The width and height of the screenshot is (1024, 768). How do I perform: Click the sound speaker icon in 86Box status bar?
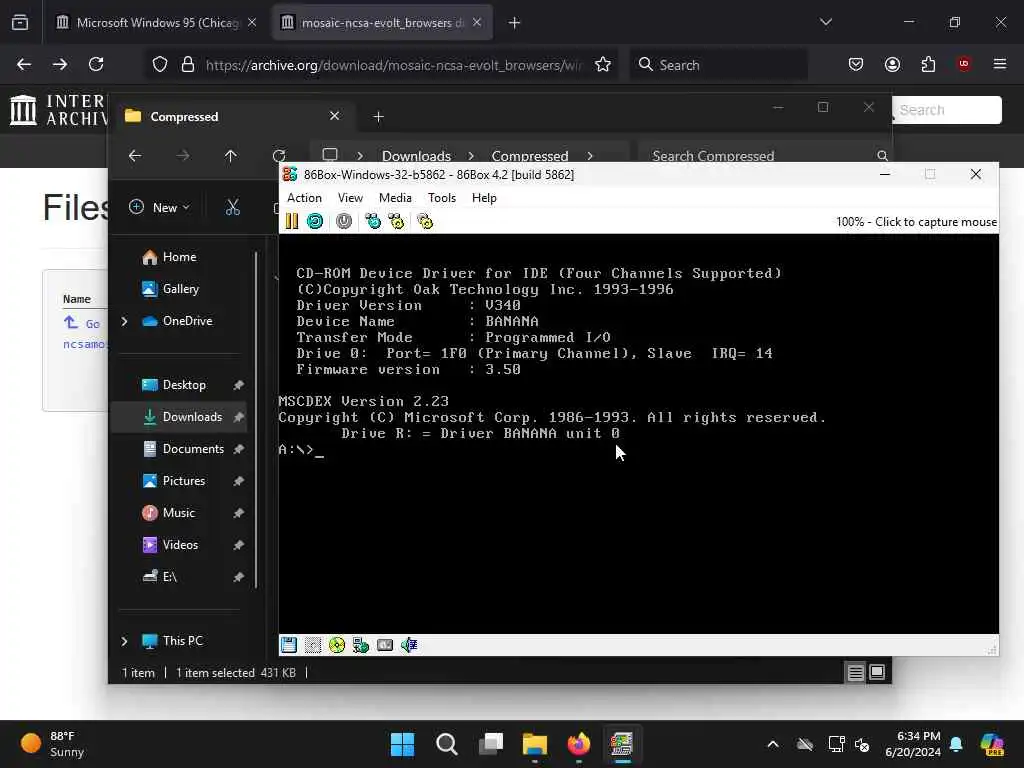click(x=409, y=645)
